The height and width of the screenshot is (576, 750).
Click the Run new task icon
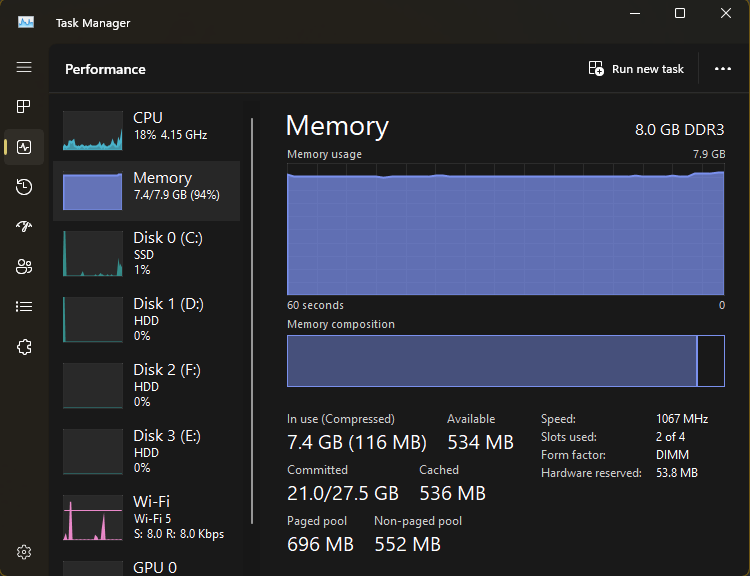point(596,68)
